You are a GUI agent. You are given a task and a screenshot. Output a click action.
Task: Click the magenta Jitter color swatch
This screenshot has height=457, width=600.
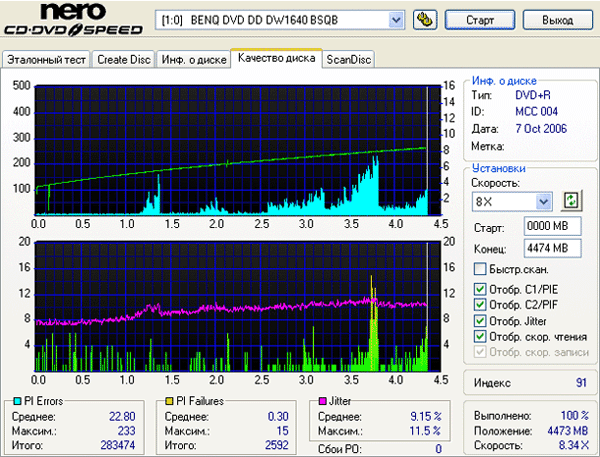322,401
